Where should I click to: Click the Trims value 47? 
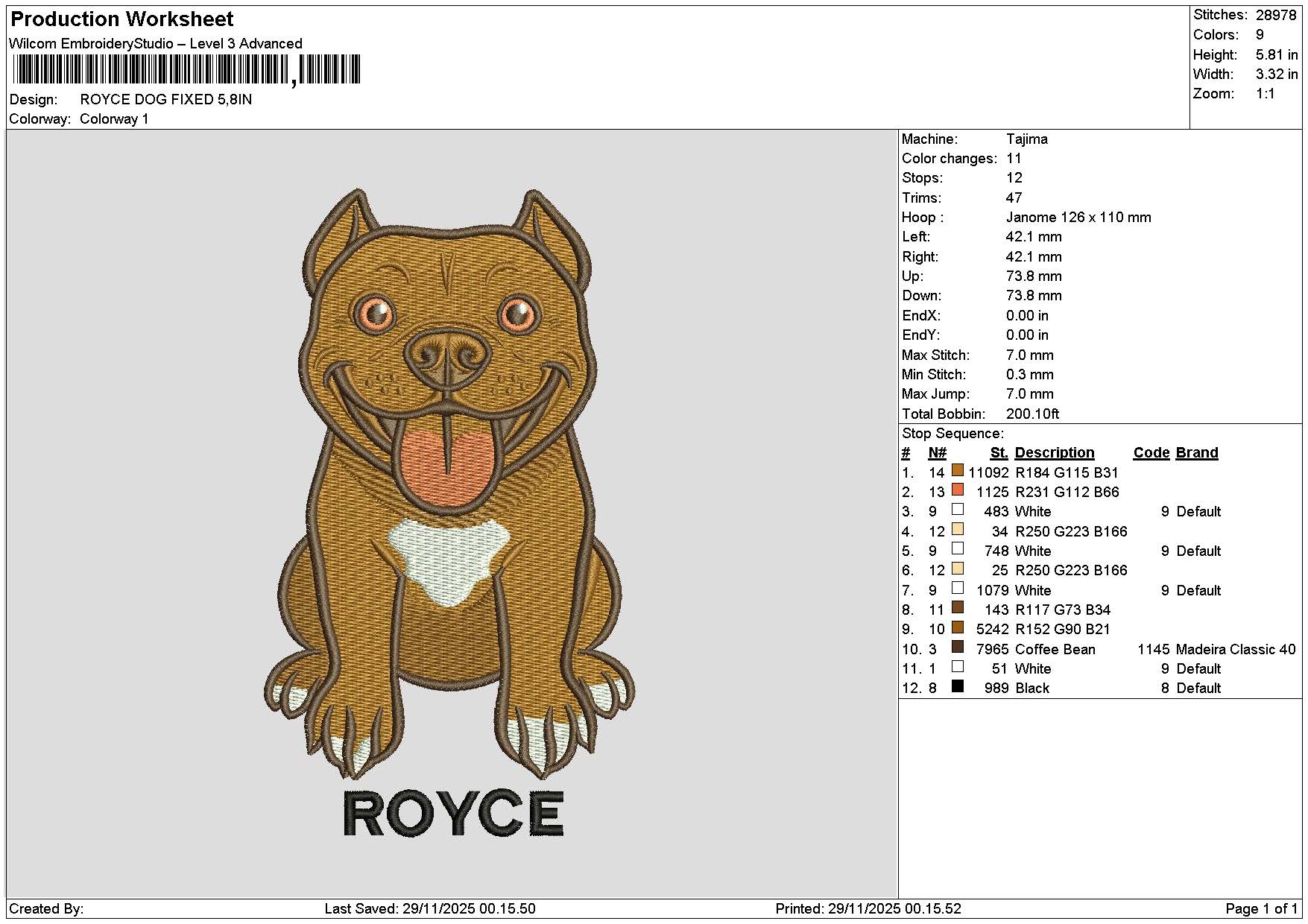[1014, 198]
